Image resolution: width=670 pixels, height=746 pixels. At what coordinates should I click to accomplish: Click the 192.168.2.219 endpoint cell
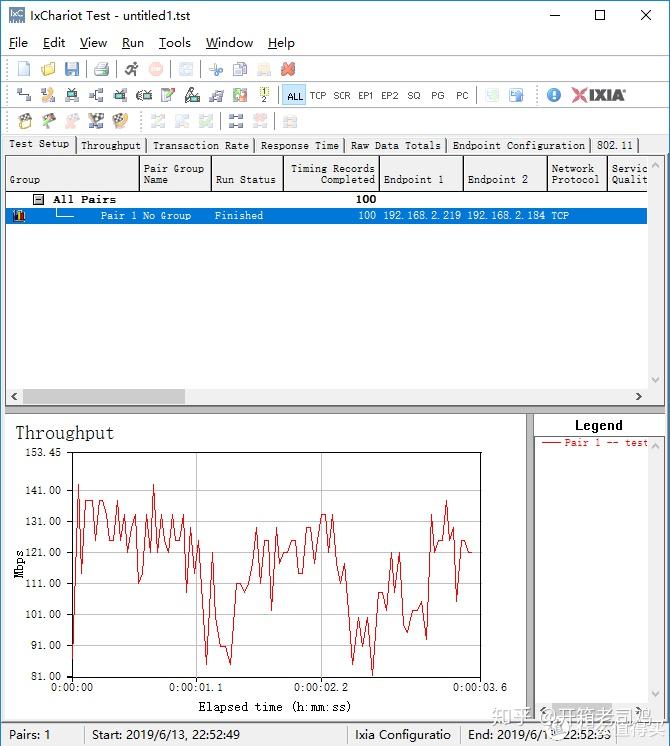pyautogui.click(x=422, y=216)
